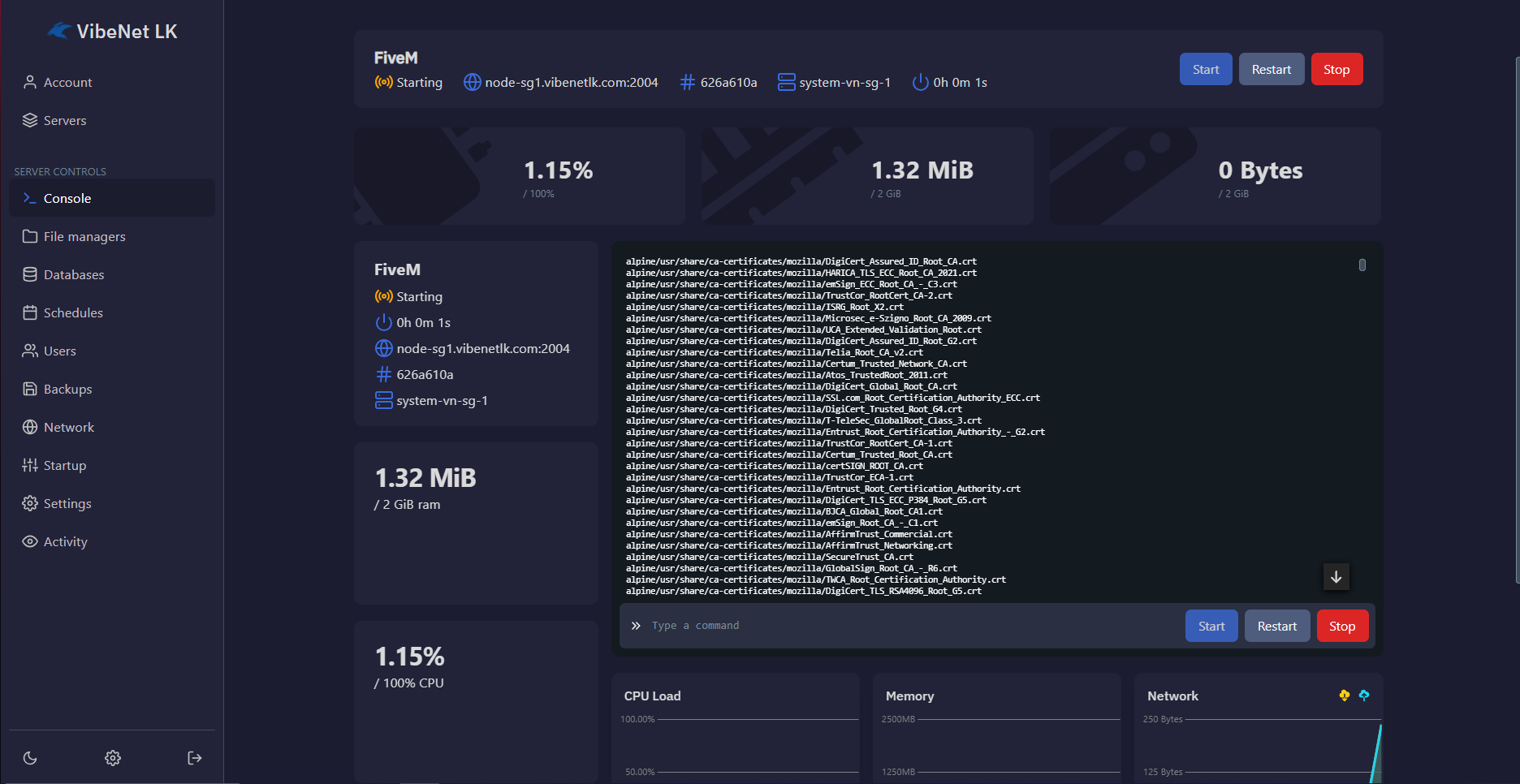
Task: Click the Activity eye icon
Action: (x=30, y=541)
